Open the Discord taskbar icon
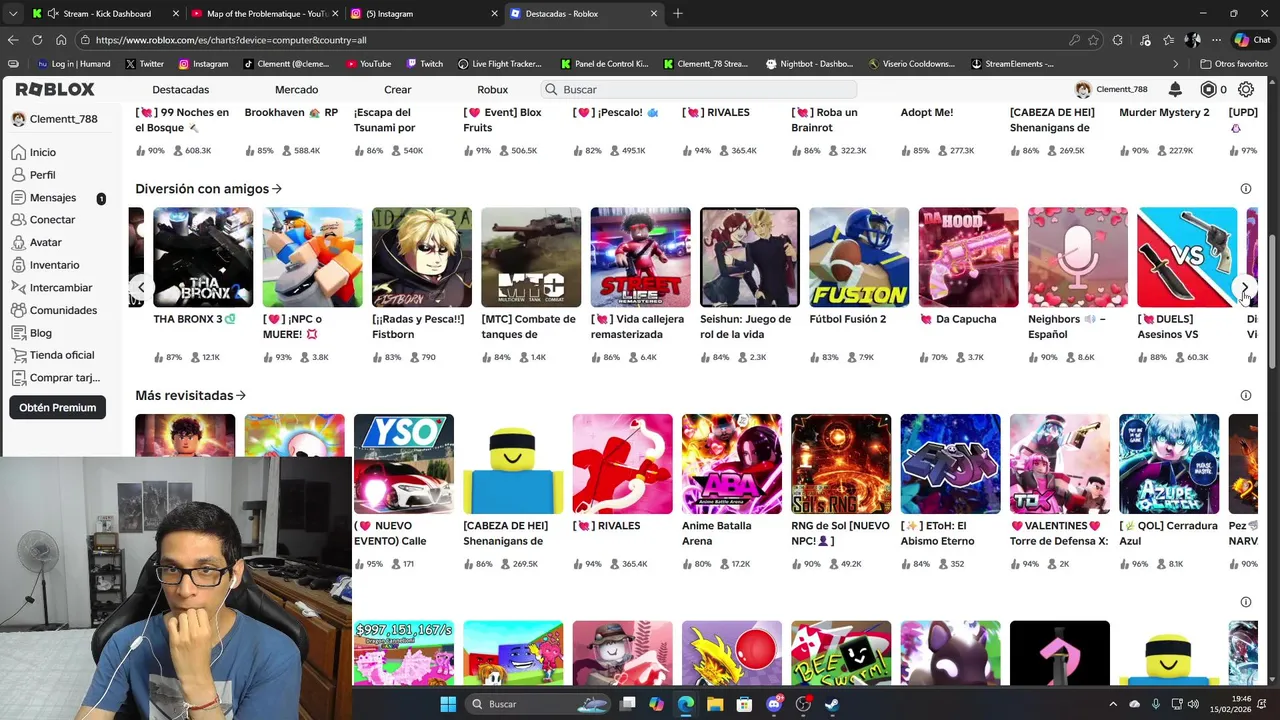1280x720 pixels. [774, 704]
